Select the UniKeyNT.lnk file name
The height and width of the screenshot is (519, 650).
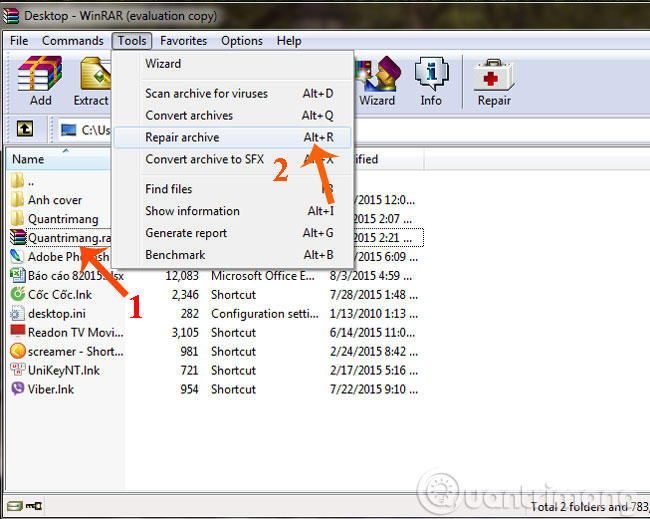click(x=64, y=370)
